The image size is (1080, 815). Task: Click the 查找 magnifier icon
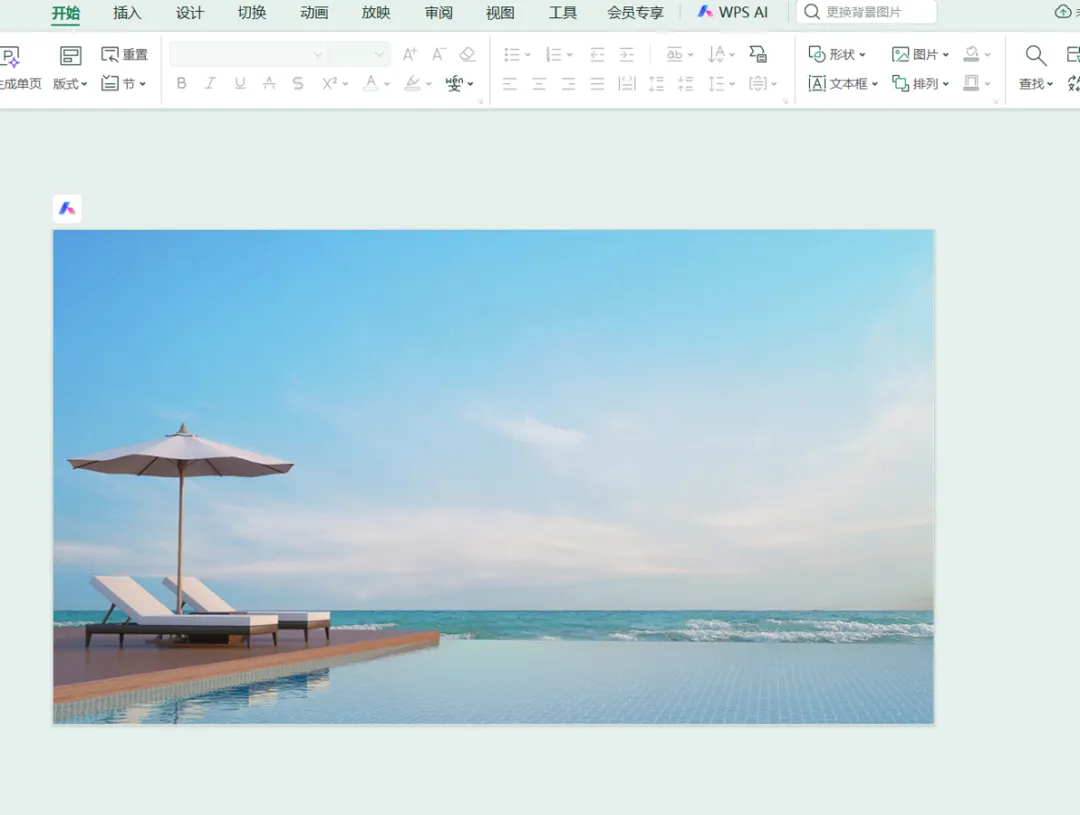[1035, 55]
